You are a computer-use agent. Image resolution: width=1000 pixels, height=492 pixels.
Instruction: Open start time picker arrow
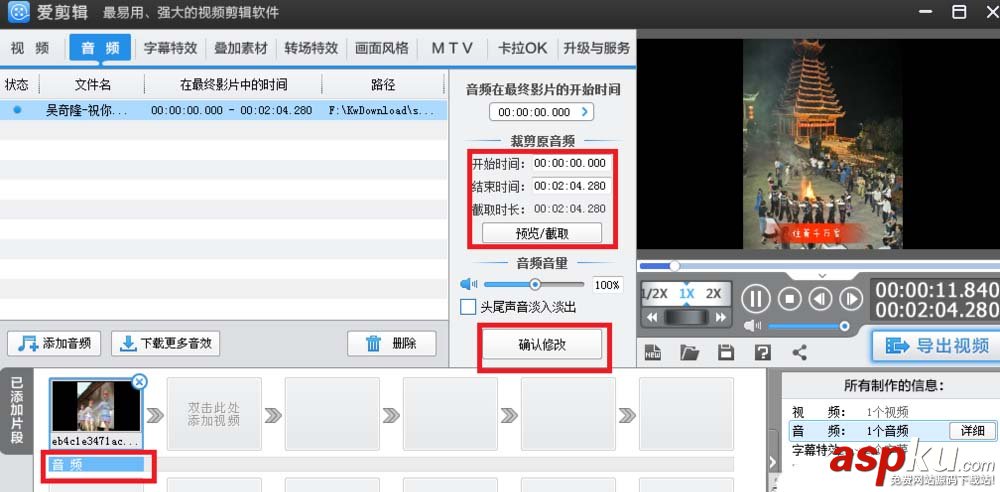coord(585,112)
